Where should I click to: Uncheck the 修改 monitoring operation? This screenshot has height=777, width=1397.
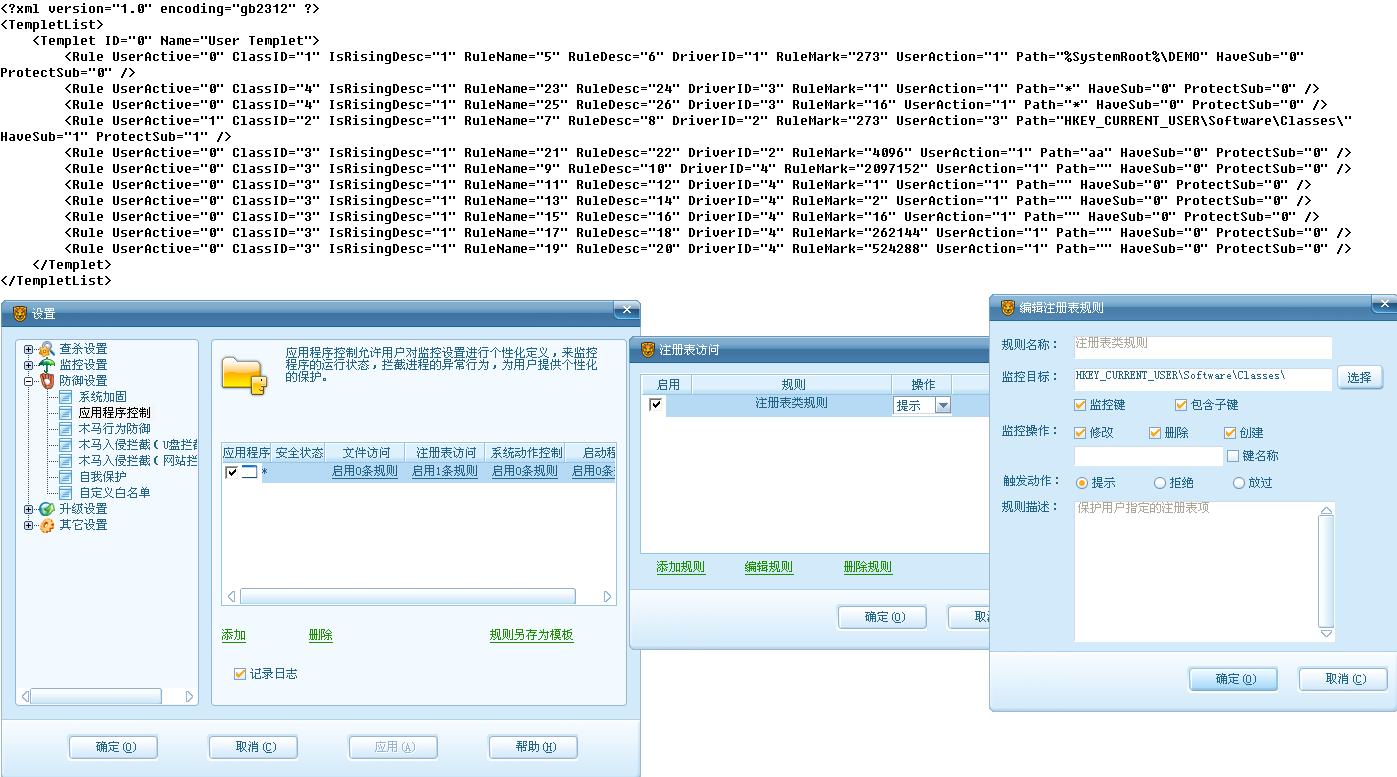[1080, 433]
